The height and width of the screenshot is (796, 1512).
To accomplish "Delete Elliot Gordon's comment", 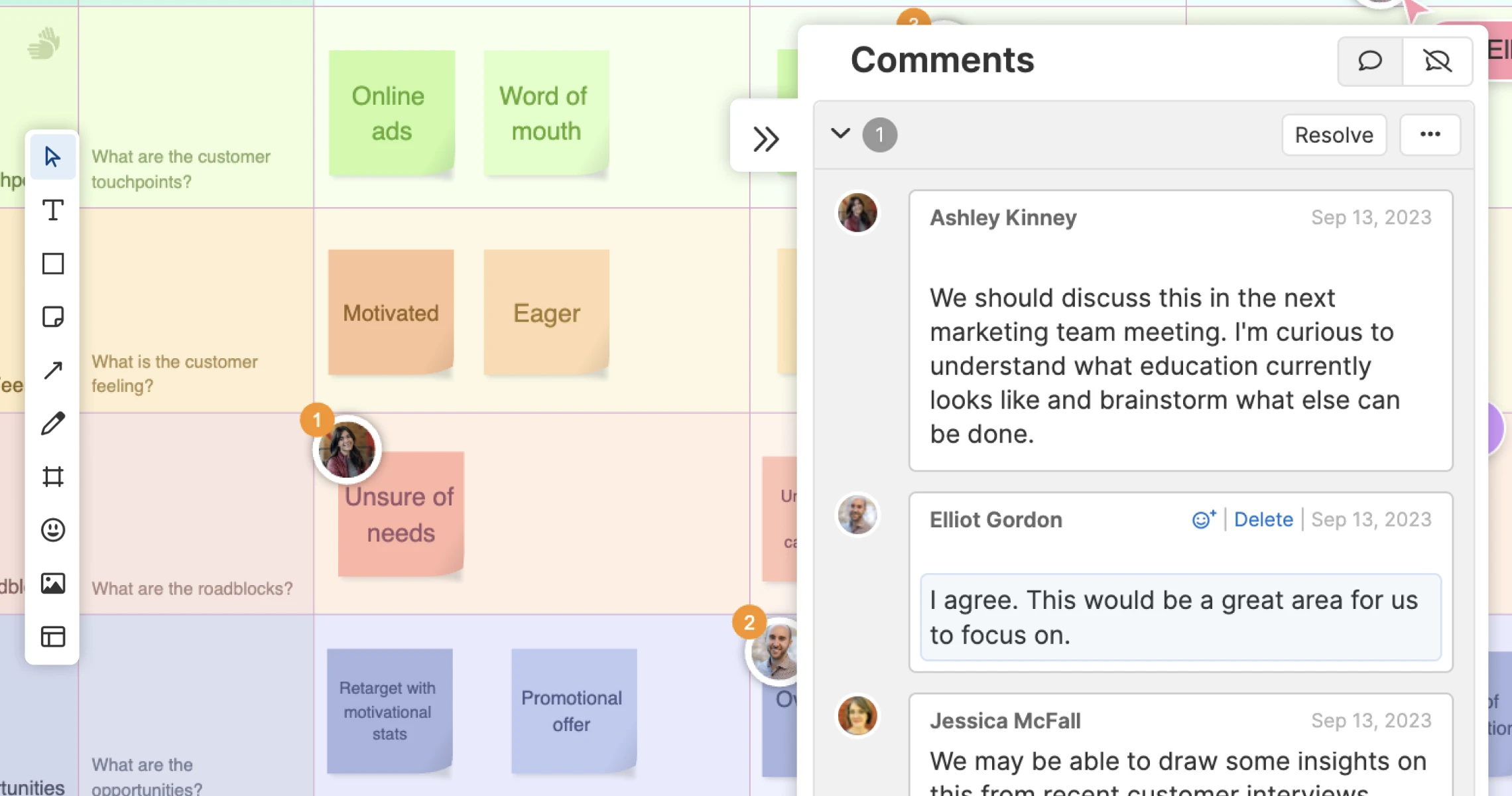I will tap(1263, 519).
